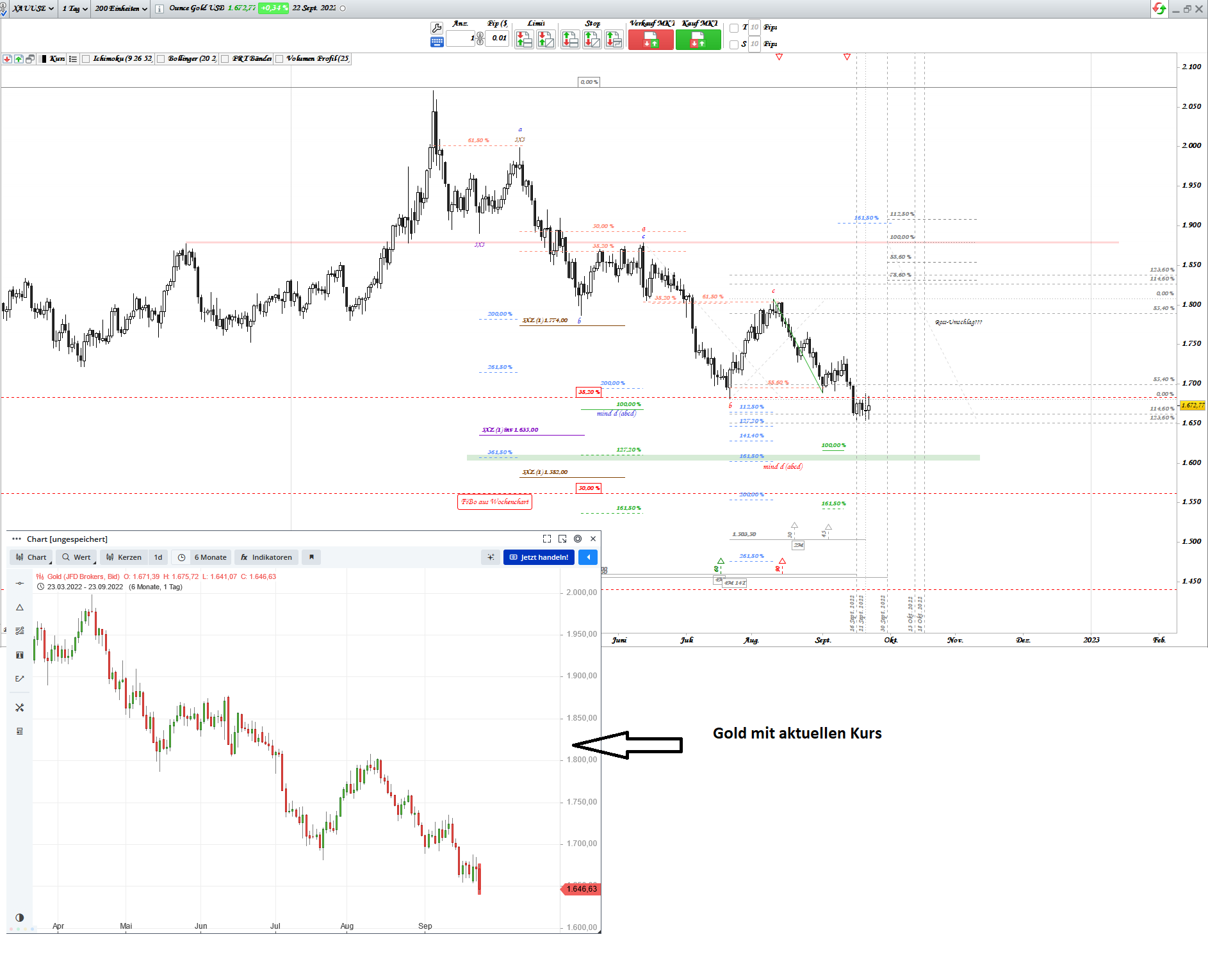Click the 'Ross-Umschlag???' annotation
The height and width of the screenshot is (980, 1208).
coord(958,322)
